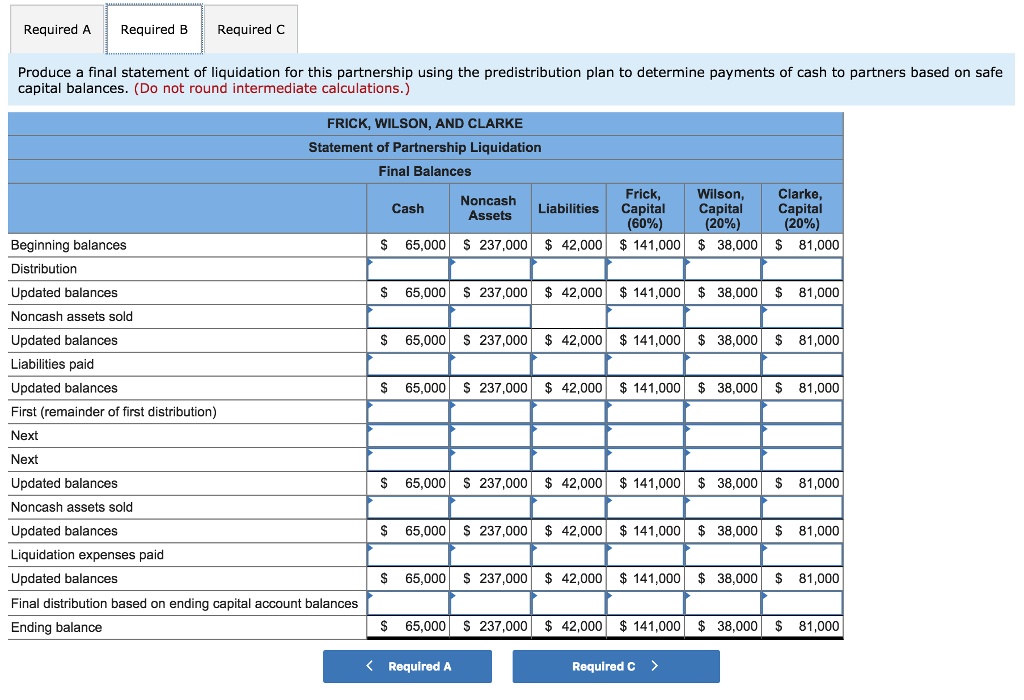Select Frick Capital cell in first Noncash assets sold row

(x=645, y=317)
